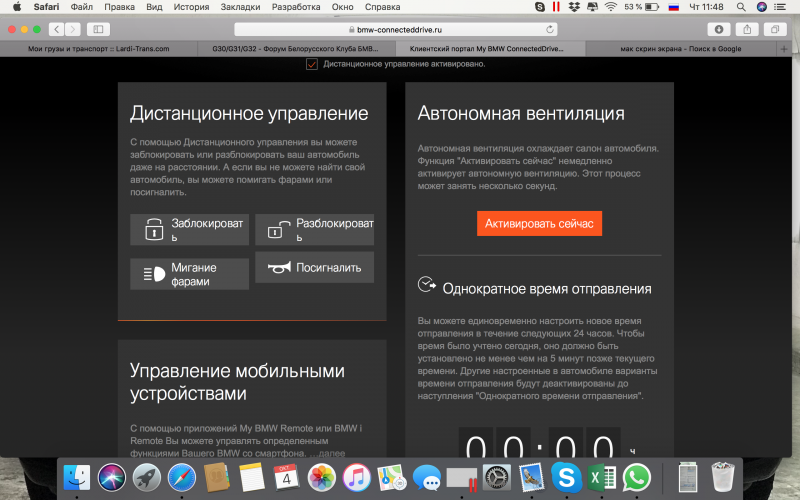Open Launchpad rocket in the Dock
Image resolution: width=800 pixels, height=500 pixels.
pyautogui.click(x=147, y=478)
